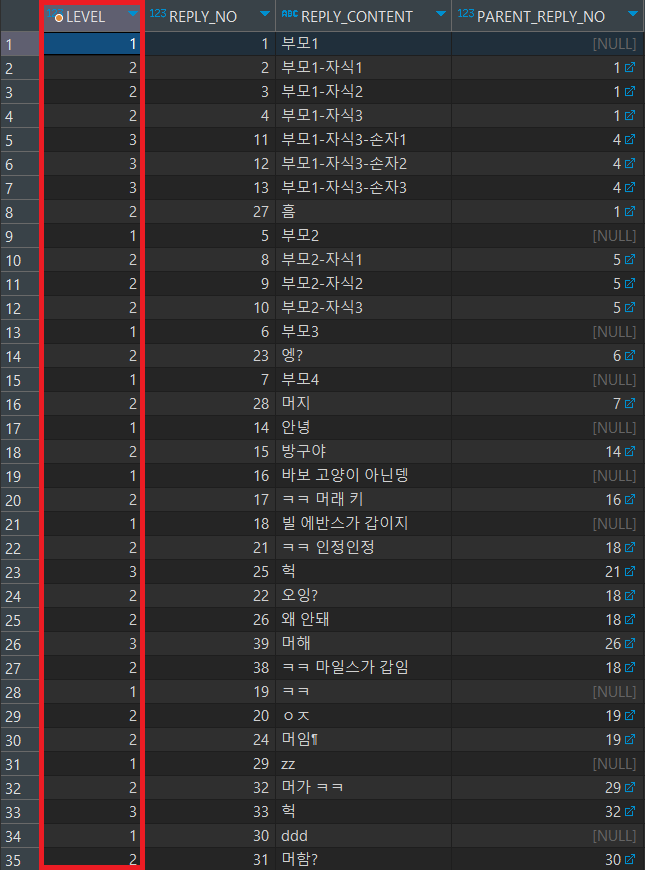
Task: Click the LEVEL column header
Action: tap(92, 16)
